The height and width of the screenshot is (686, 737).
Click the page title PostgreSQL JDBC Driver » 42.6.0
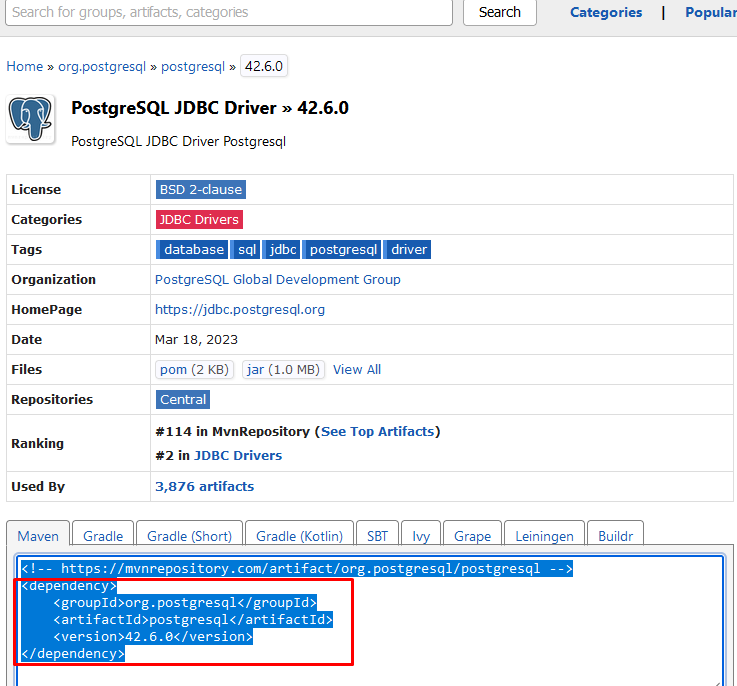pyautogui.click(x=210, y=108)
